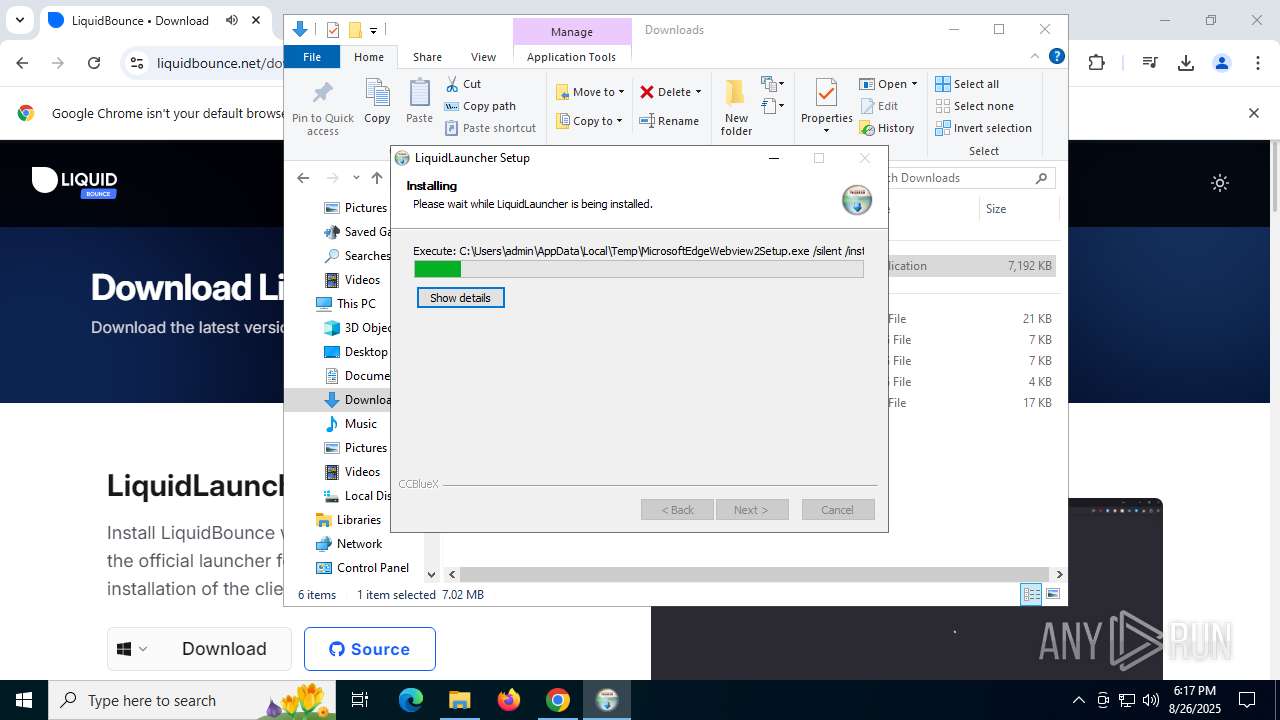Screen dimensions: 1280x720
Task: Select Network in the navigation tree
Action: (348, 544)
